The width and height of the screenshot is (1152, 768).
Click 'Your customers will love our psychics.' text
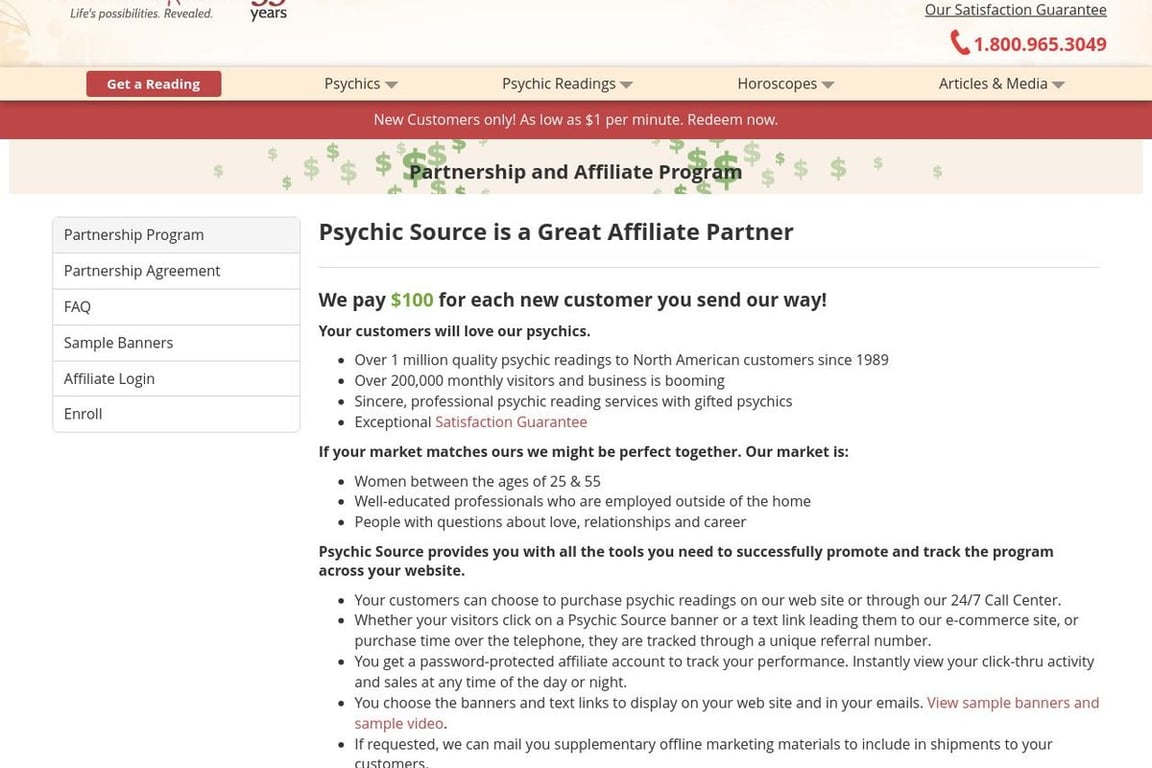[454, 331]
